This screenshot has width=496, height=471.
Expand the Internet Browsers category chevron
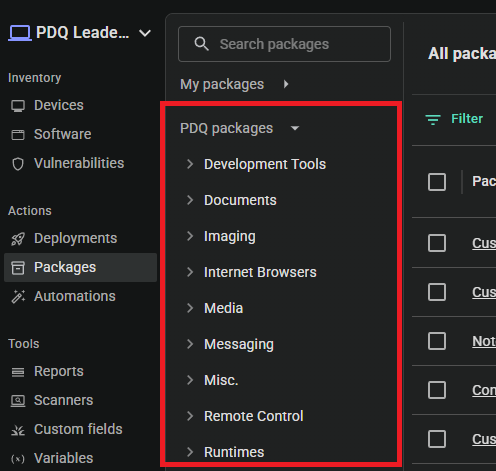(x=190, y=272)
